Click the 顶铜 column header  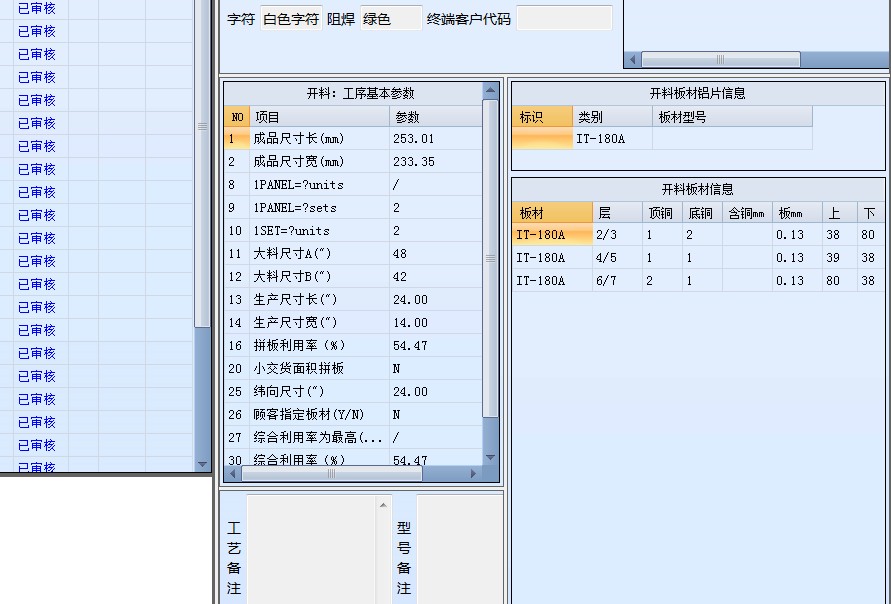tap(663, 213)
